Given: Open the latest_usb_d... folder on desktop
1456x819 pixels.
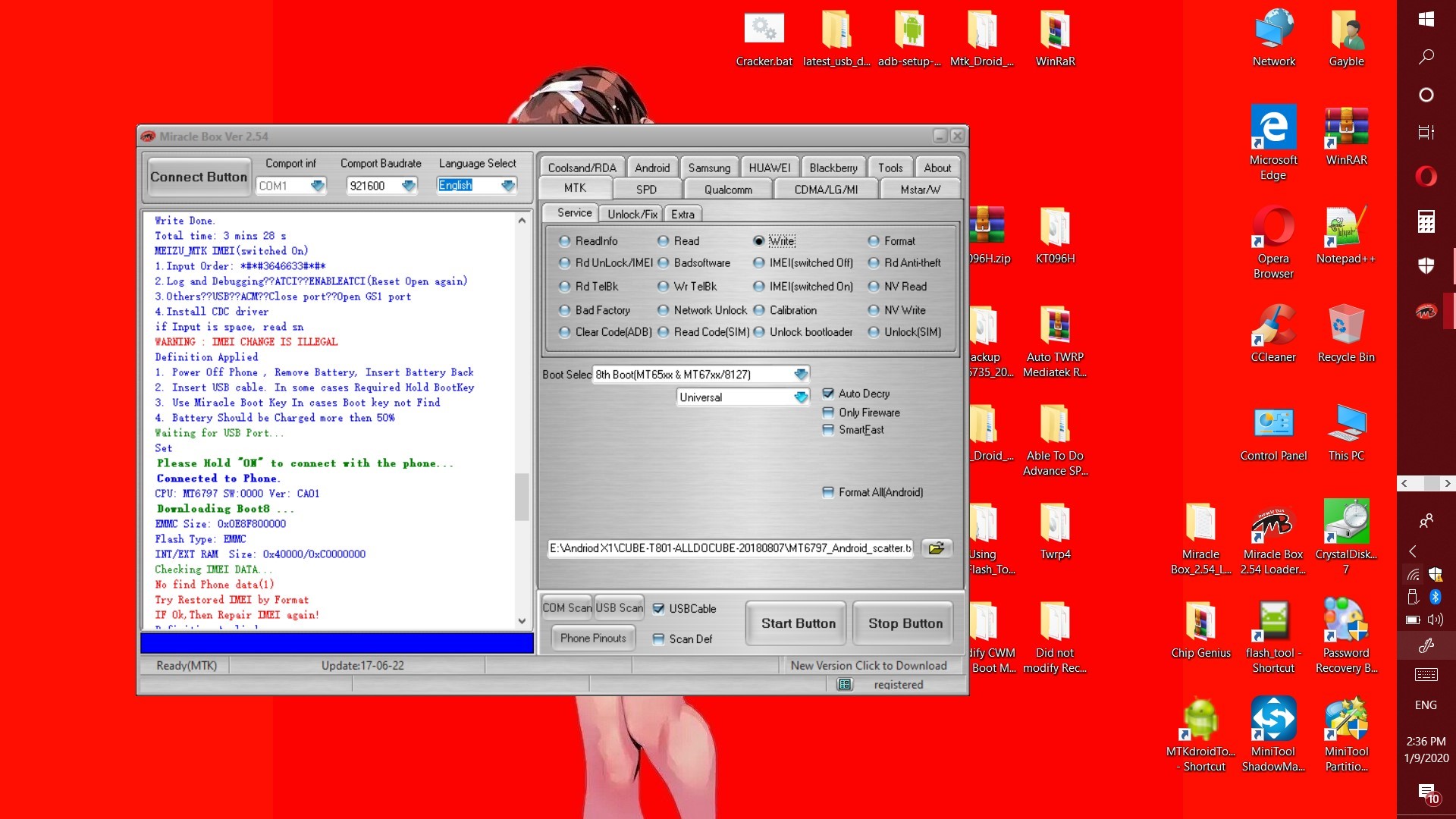Looking at the screenshot, I should point(836,39).
